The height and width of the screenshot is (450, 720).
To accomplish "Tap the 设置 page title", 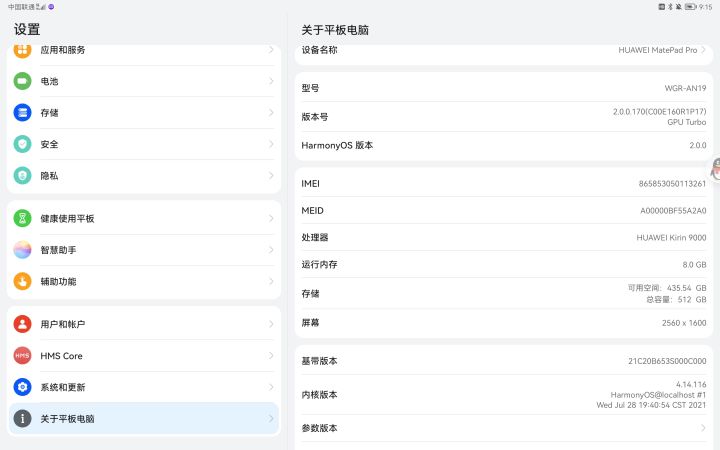I will [27, 29].
